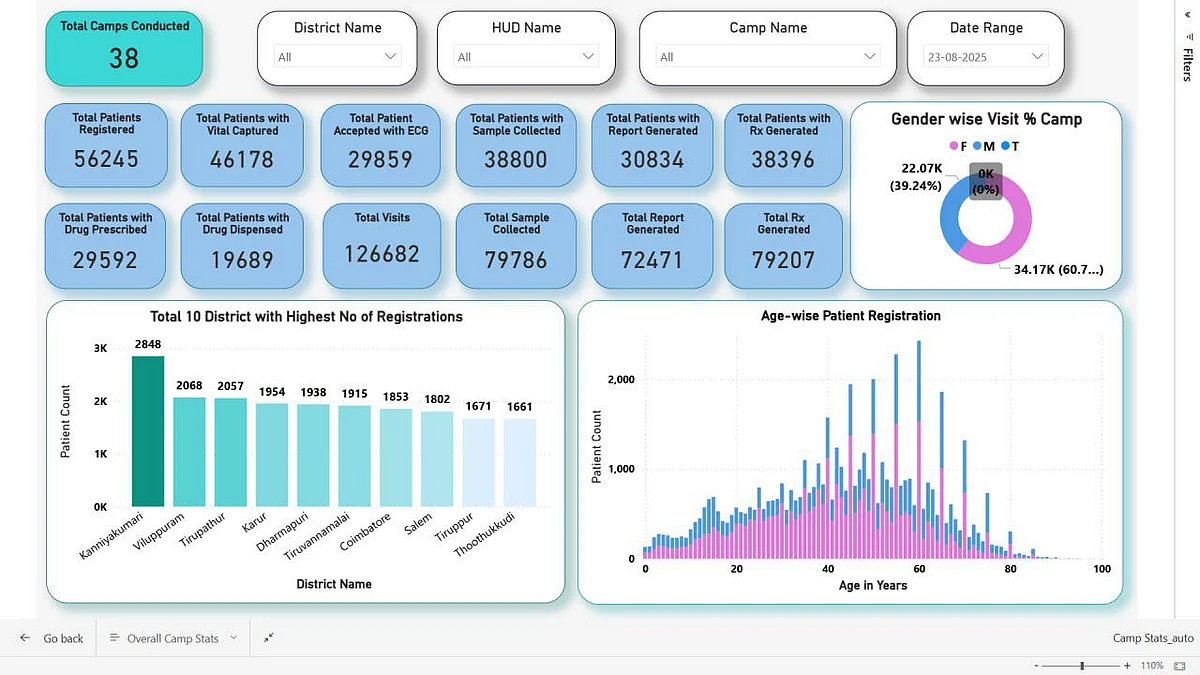Open the HUD Name dropdown
This screenshot has height=675, width=1200.
[x=525, y=57]
